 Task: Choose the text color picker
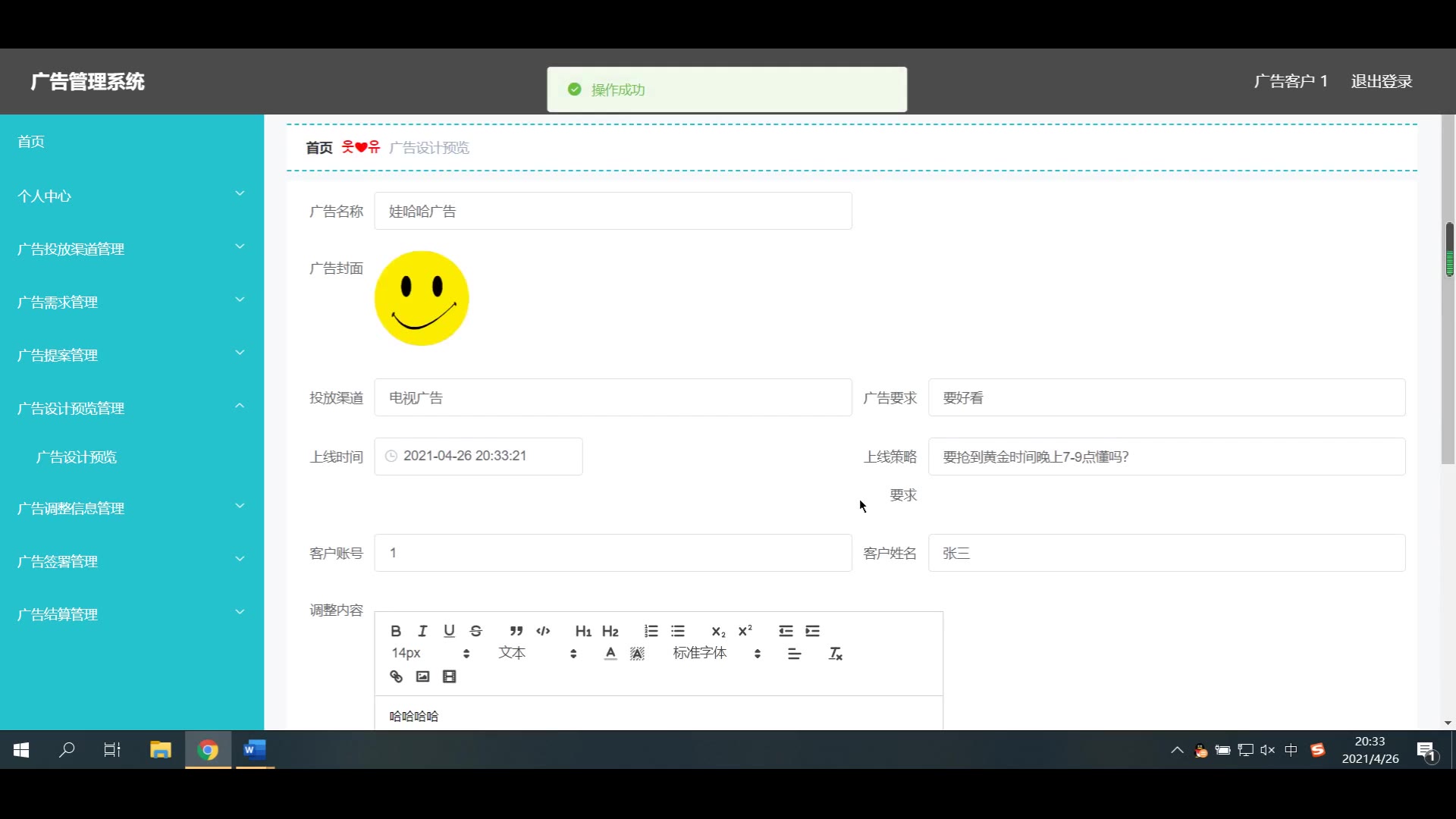coord(610,654)
